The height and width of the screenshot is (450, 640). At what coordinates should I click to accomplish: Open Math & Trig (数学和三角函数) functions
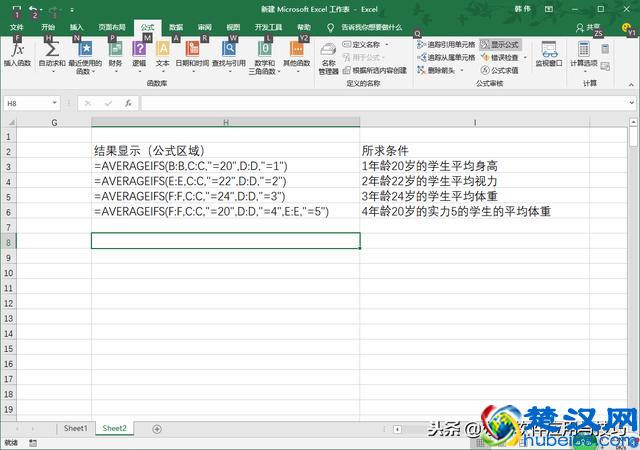[x=264, y=57]
